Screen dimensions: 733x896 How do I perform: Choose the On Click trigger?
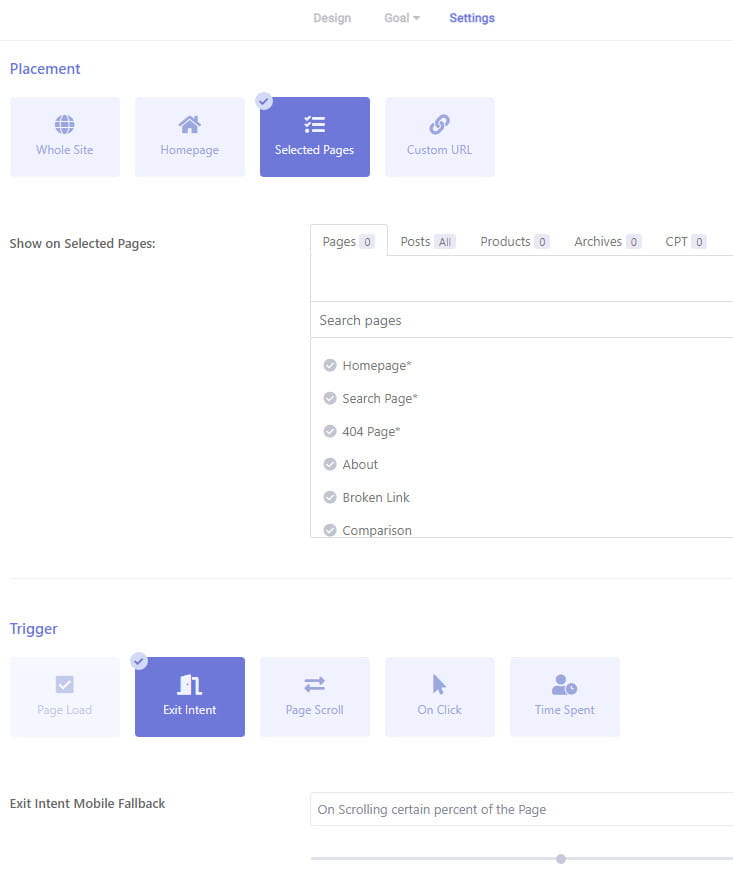point(440,697)
